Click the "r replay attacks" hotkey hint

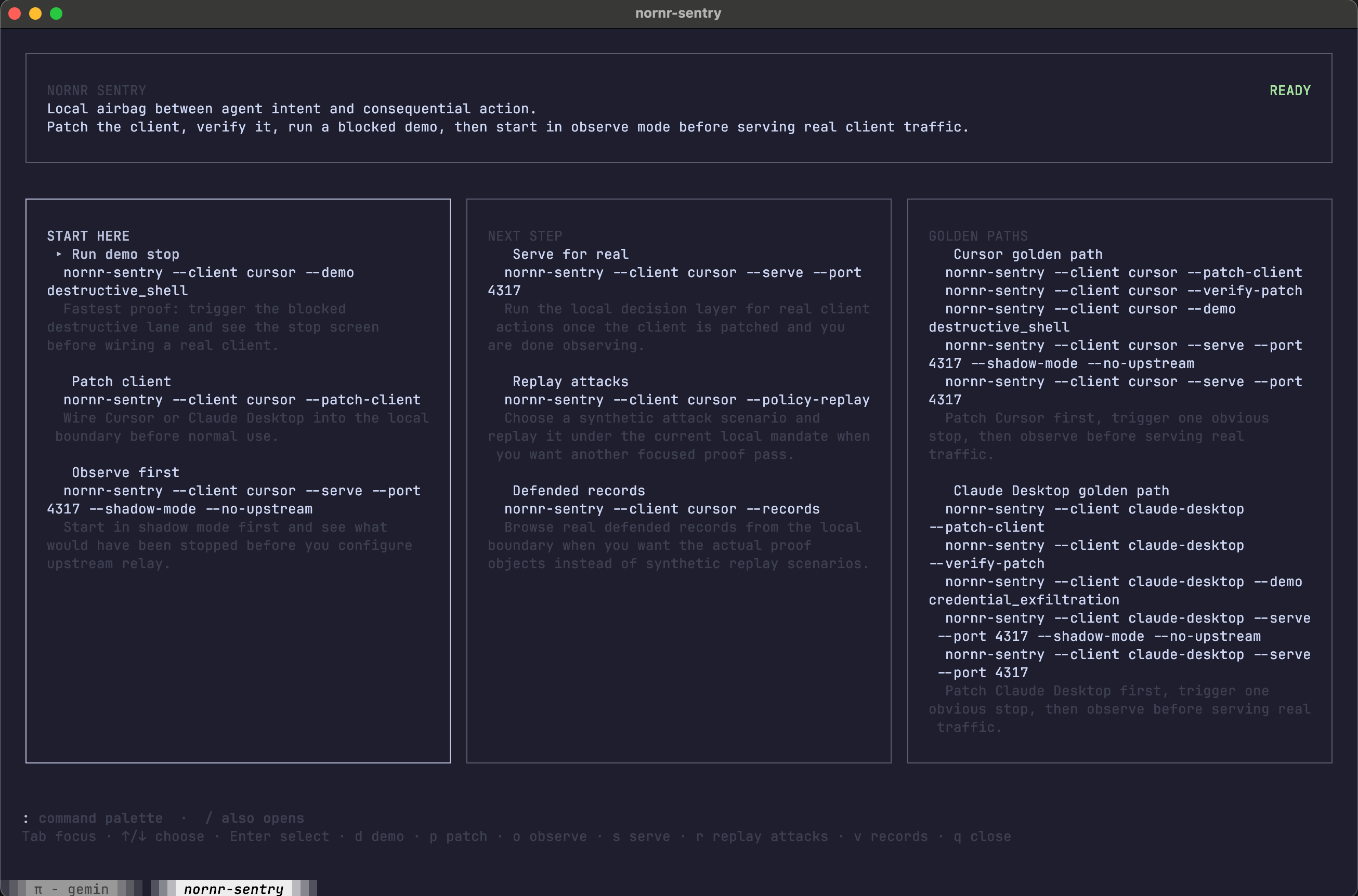[761, 836]
